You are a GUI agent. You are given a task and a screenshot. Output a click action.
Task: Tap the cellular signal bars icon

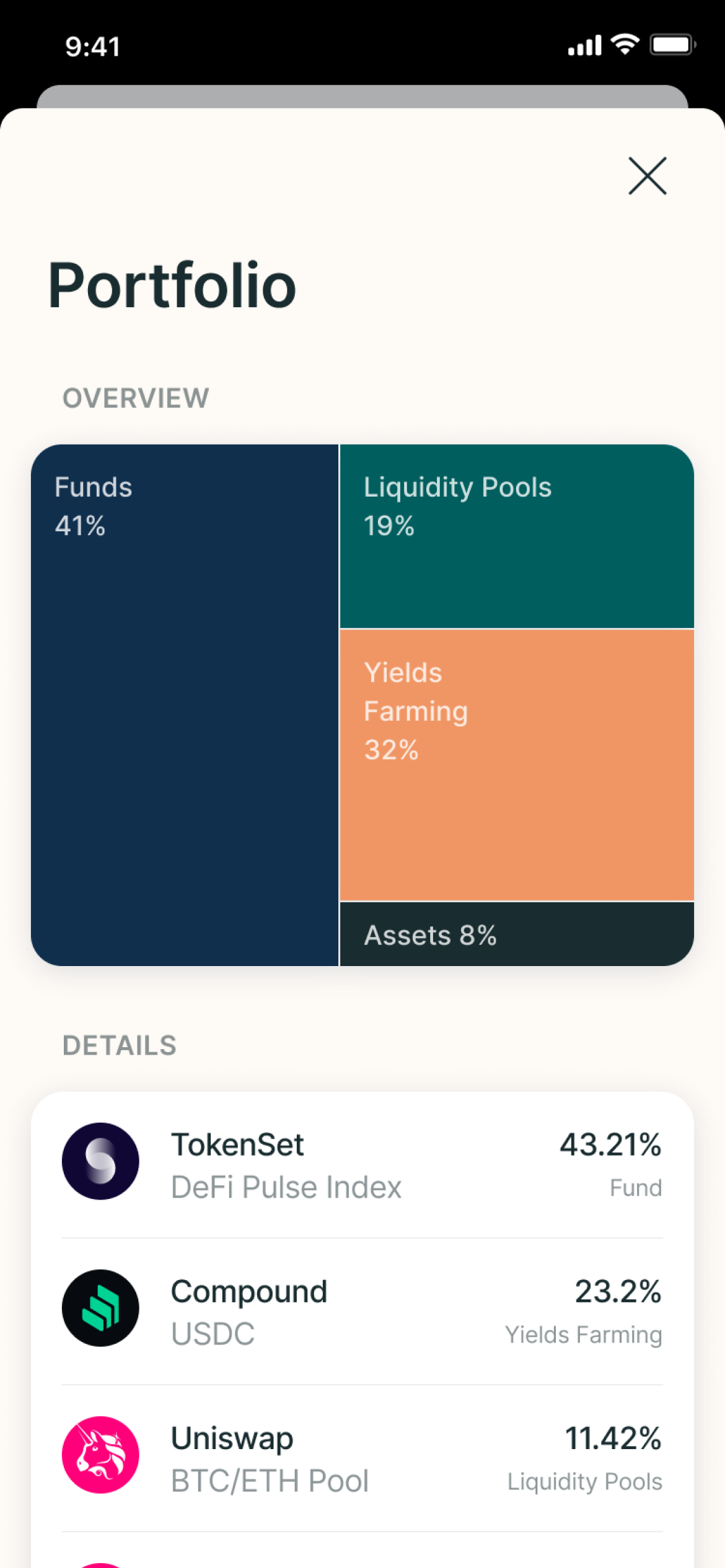tap(584, 46)
